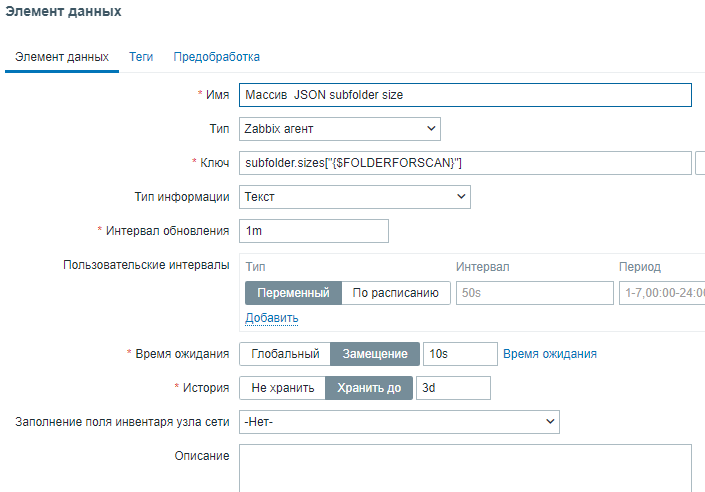Click the history period field showing 3d
The image size is (705, 492).
(x=453, y=388)
